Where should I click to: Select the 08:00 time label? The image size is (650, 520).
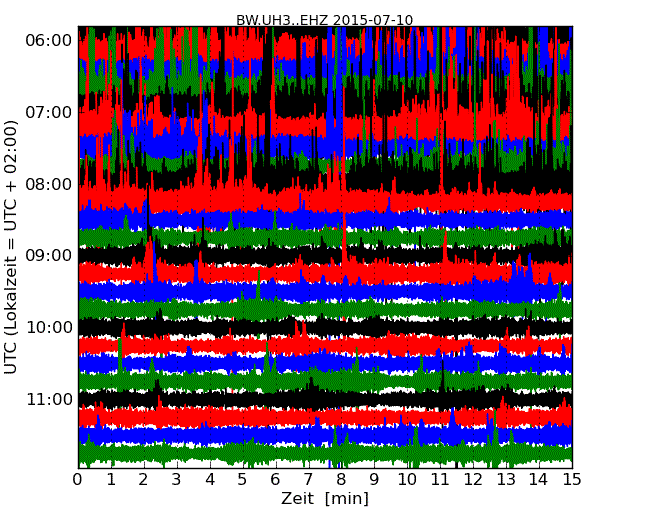(49, 184)
